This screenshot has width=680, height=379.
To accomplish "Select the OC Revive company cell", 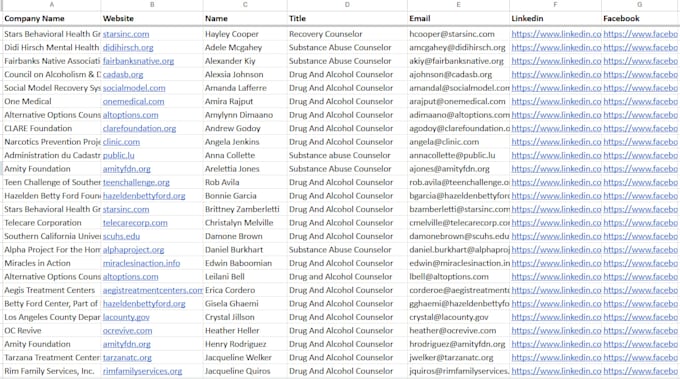I will pyautogui.click(x=52, y=330).
